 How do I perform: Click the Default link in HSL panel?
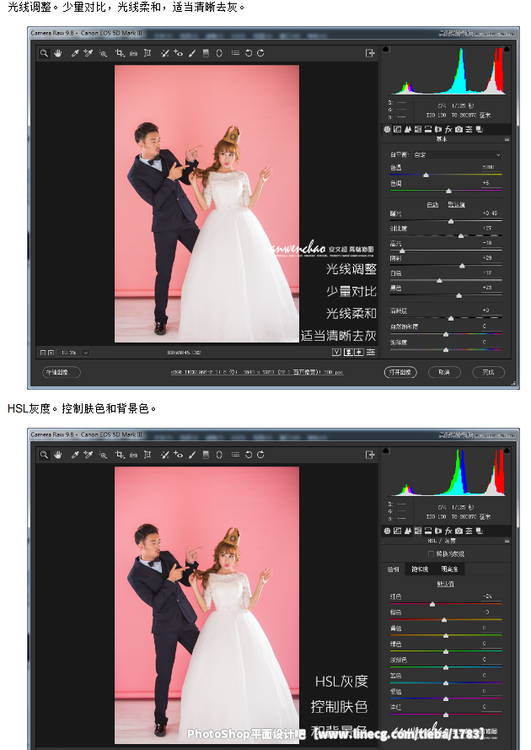point(445,584)
